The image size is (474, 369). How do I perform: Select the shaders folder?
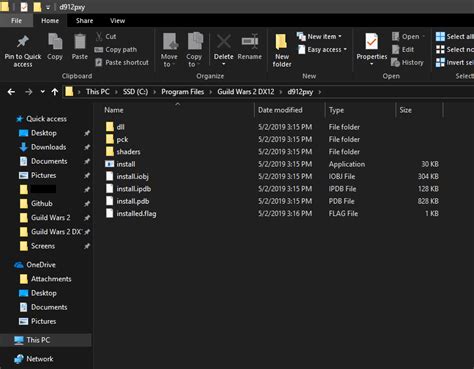(128, 152)
